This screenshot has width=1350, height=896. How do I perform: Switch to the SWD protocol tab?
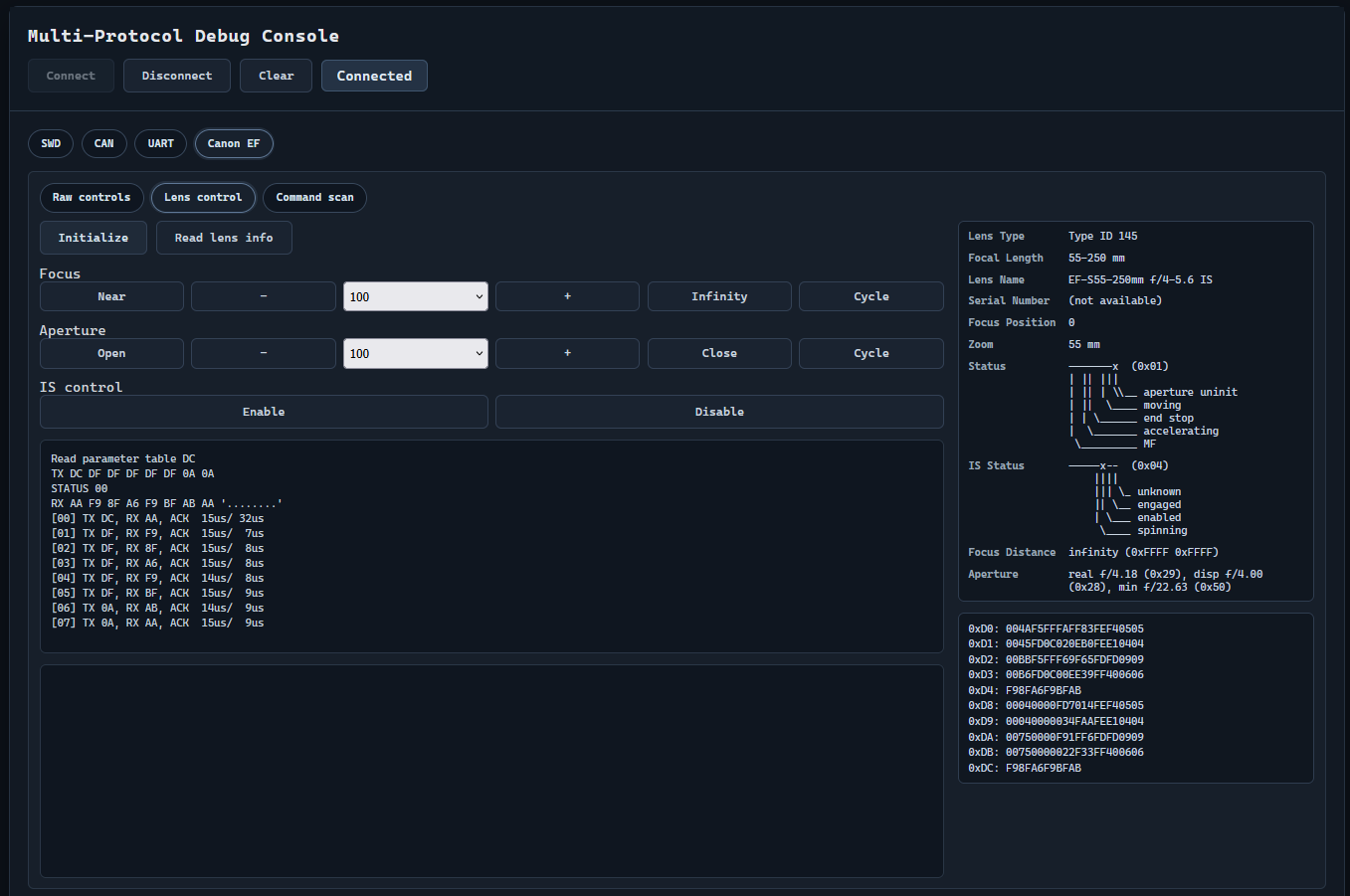pyautogui.click(x=51, y=143)
